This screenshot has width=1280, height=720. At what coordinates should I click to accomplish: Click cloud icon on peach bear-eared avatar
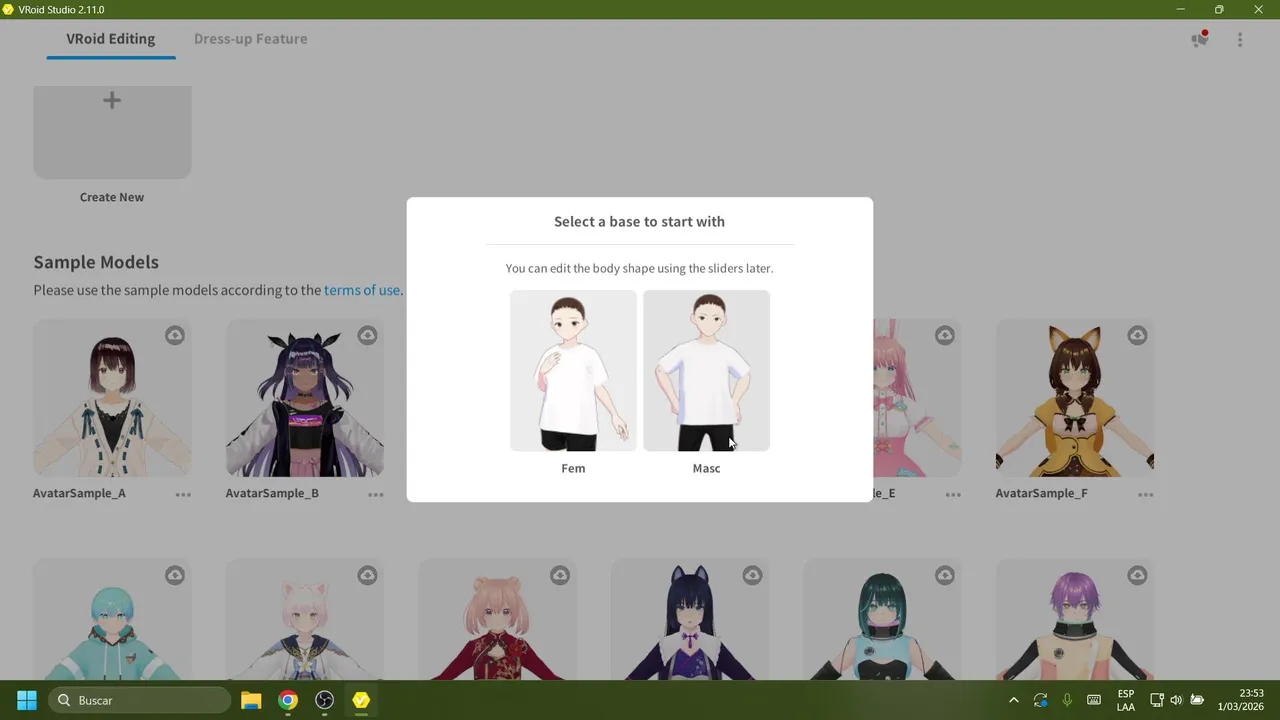tap(560, 575)
